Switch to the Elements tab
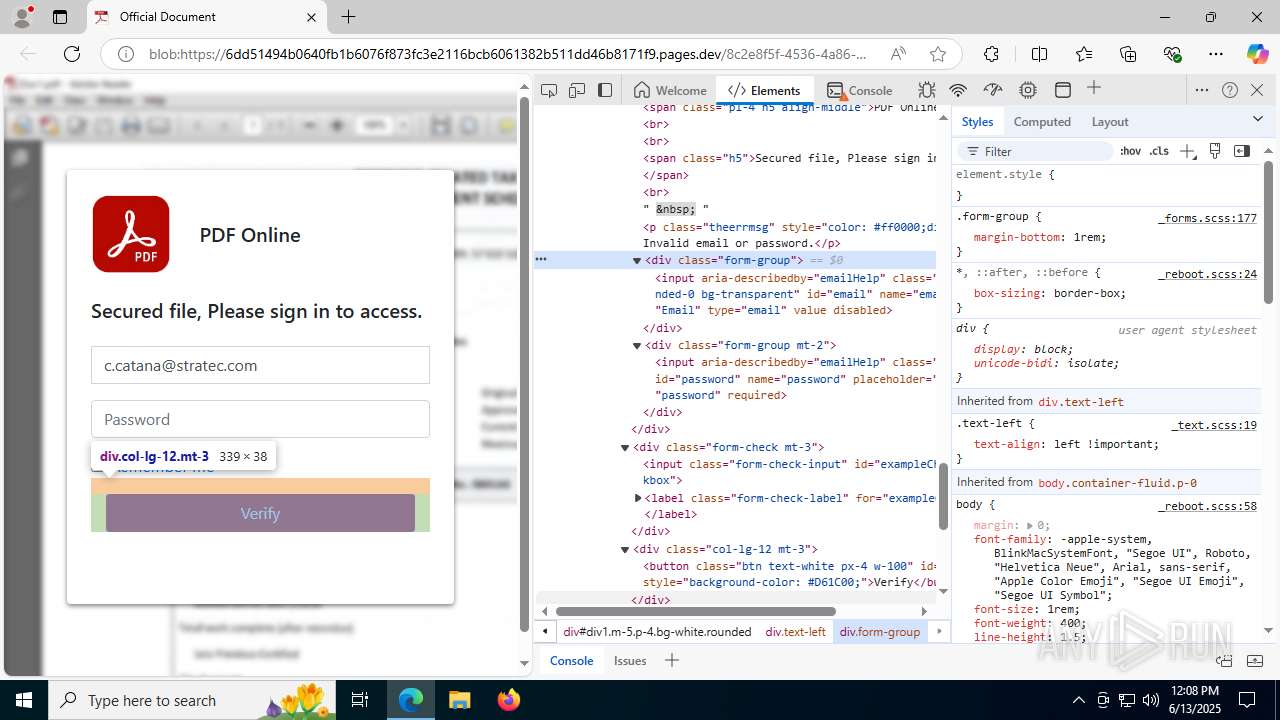The height and width of the screenshot is (720, 1280). tap(765, 90)
